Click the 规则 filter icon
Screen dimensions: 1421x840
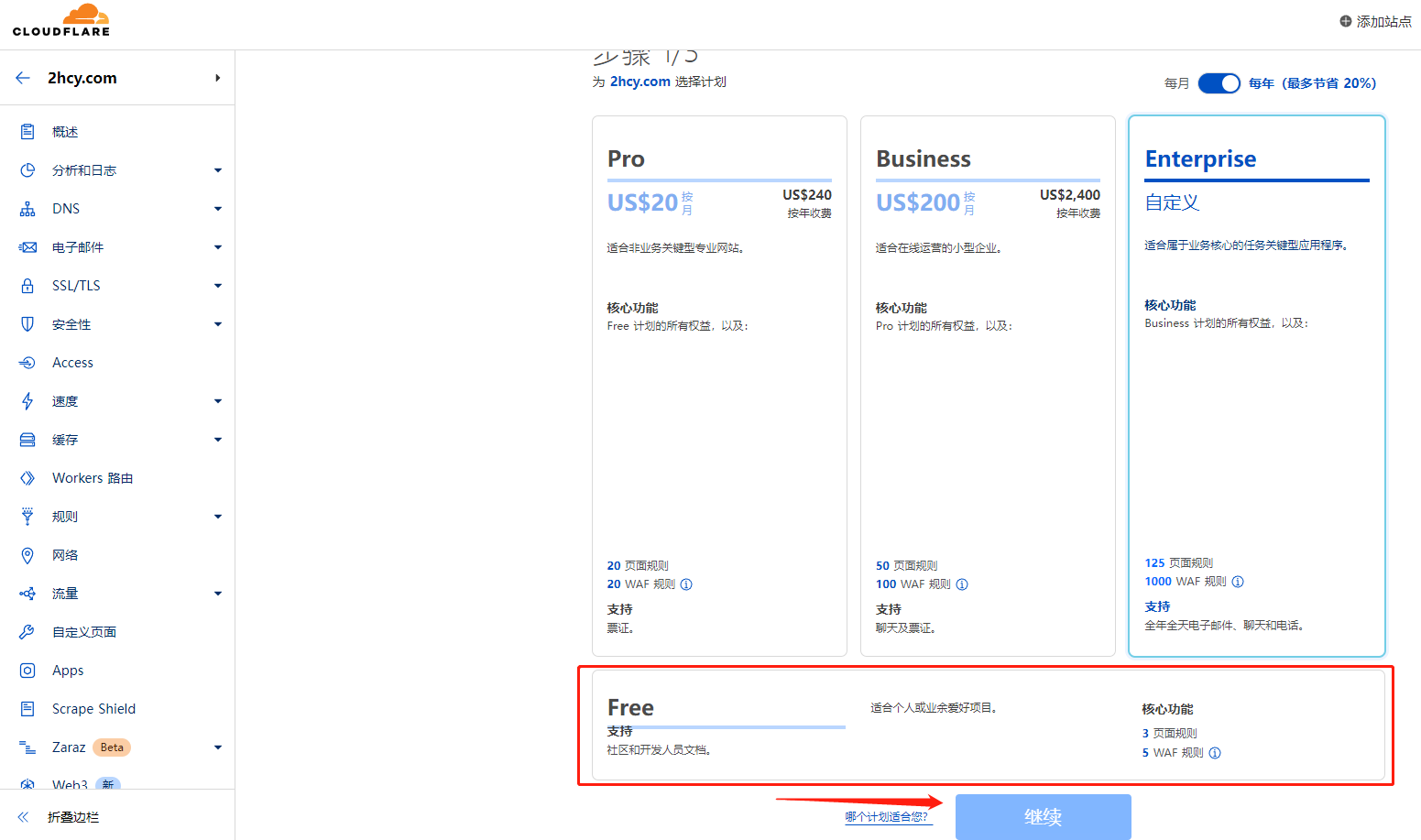pyautogui.click(x=27, y=517)
